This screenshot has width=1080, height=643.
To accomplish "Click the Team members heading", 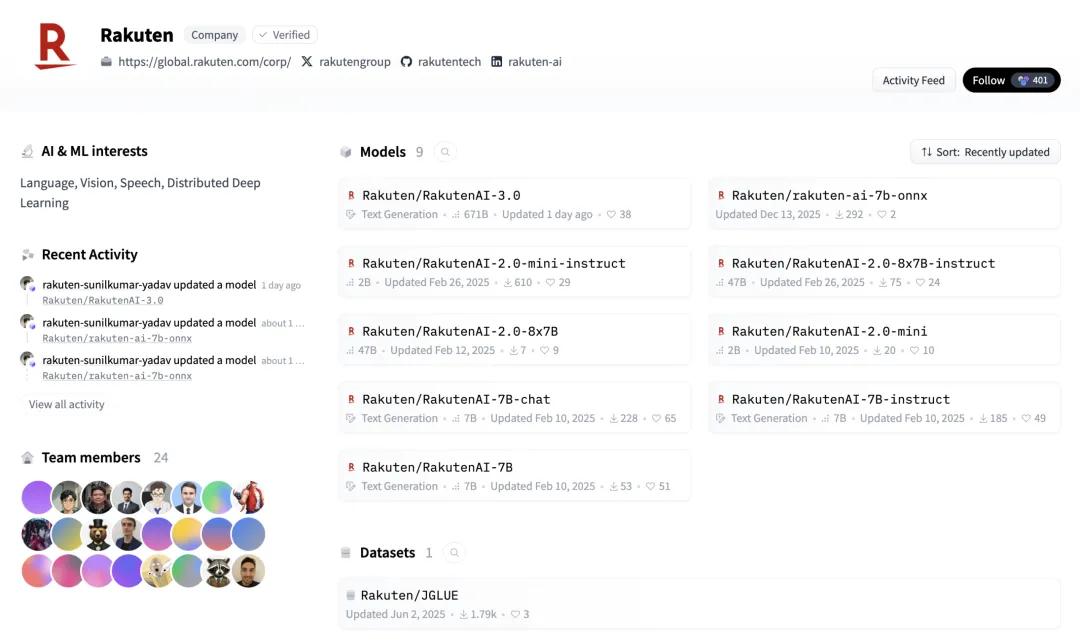I will pos(91,458).
